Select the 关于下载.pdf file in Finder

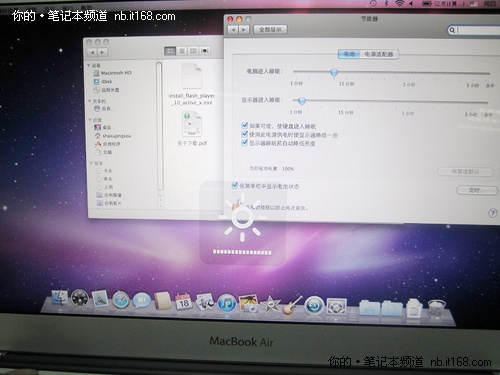[x=192, y=129]
